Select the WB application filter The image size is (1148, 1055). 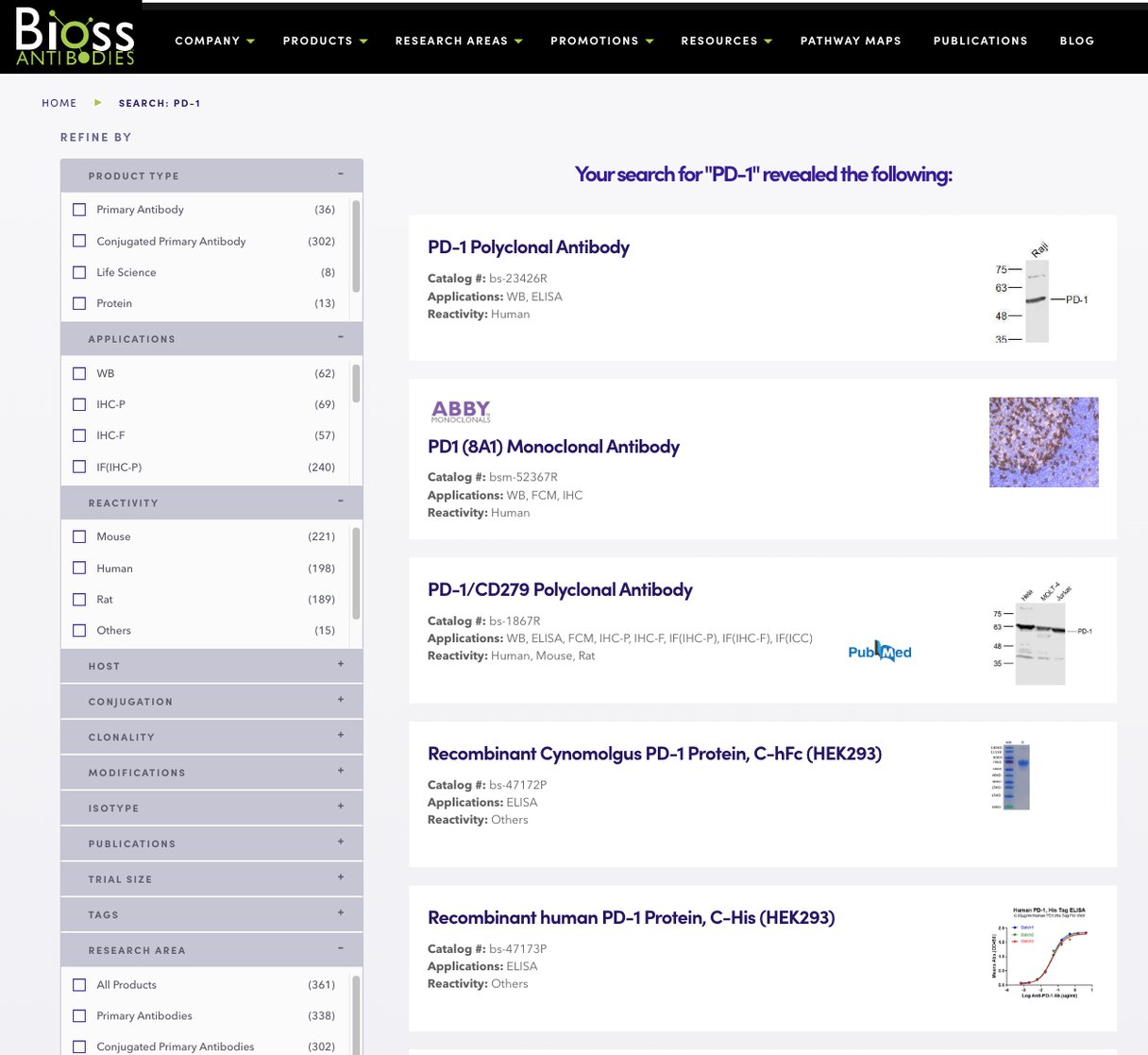click(79, 373)
